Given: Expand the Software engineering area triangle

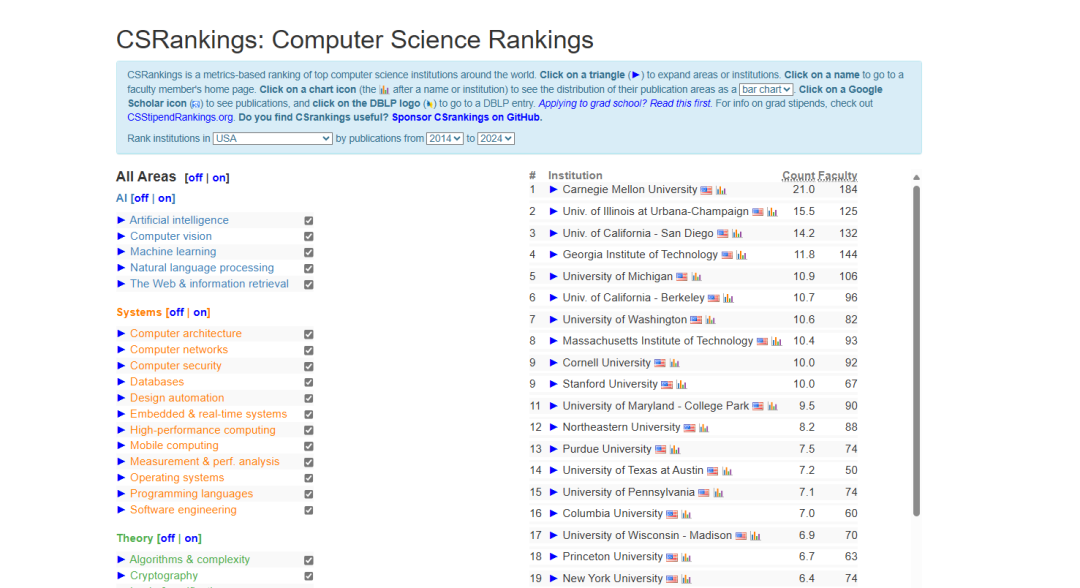Looking at the screenshot, I should tap(121, 510).
